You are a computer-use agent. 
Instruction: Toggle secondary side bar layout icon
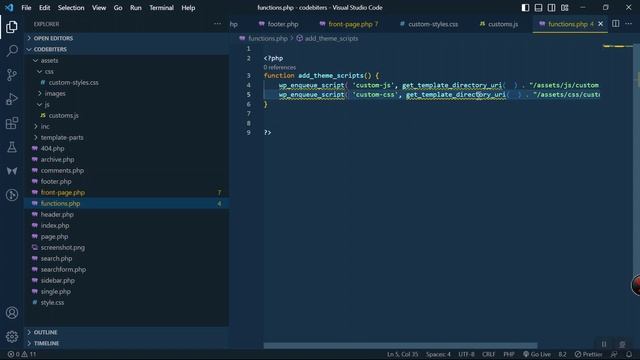point(551,7)
